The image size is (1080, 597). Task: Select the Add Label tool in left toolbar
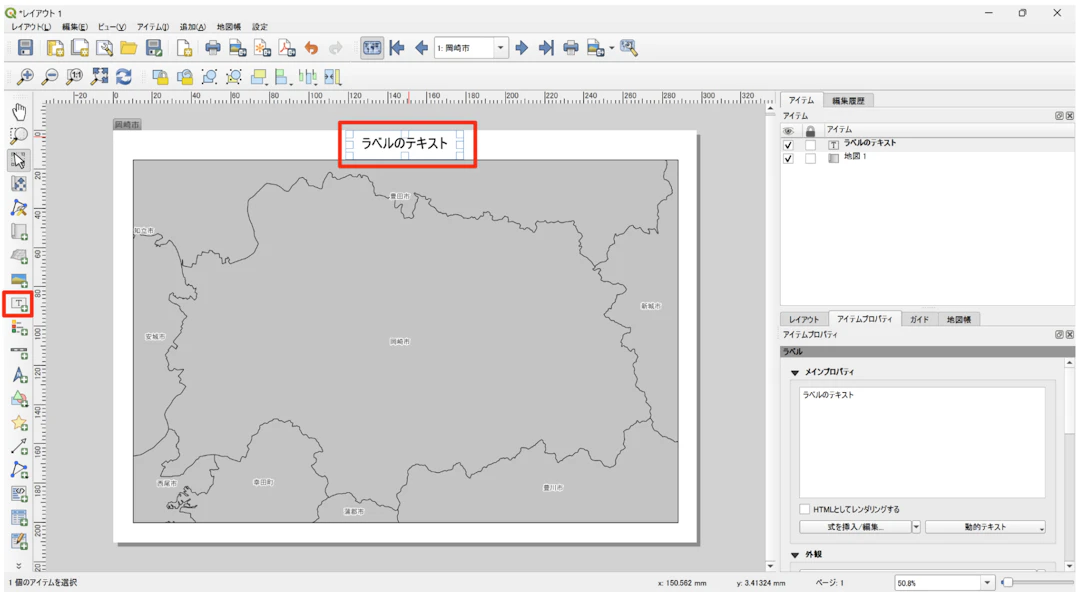pyautogui.click(x=18, y=304)
